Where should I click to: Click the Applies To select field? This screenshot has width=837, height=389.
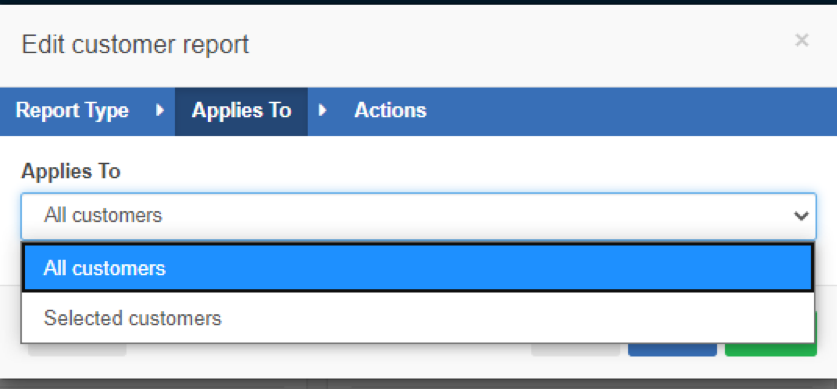click(418, 216)
